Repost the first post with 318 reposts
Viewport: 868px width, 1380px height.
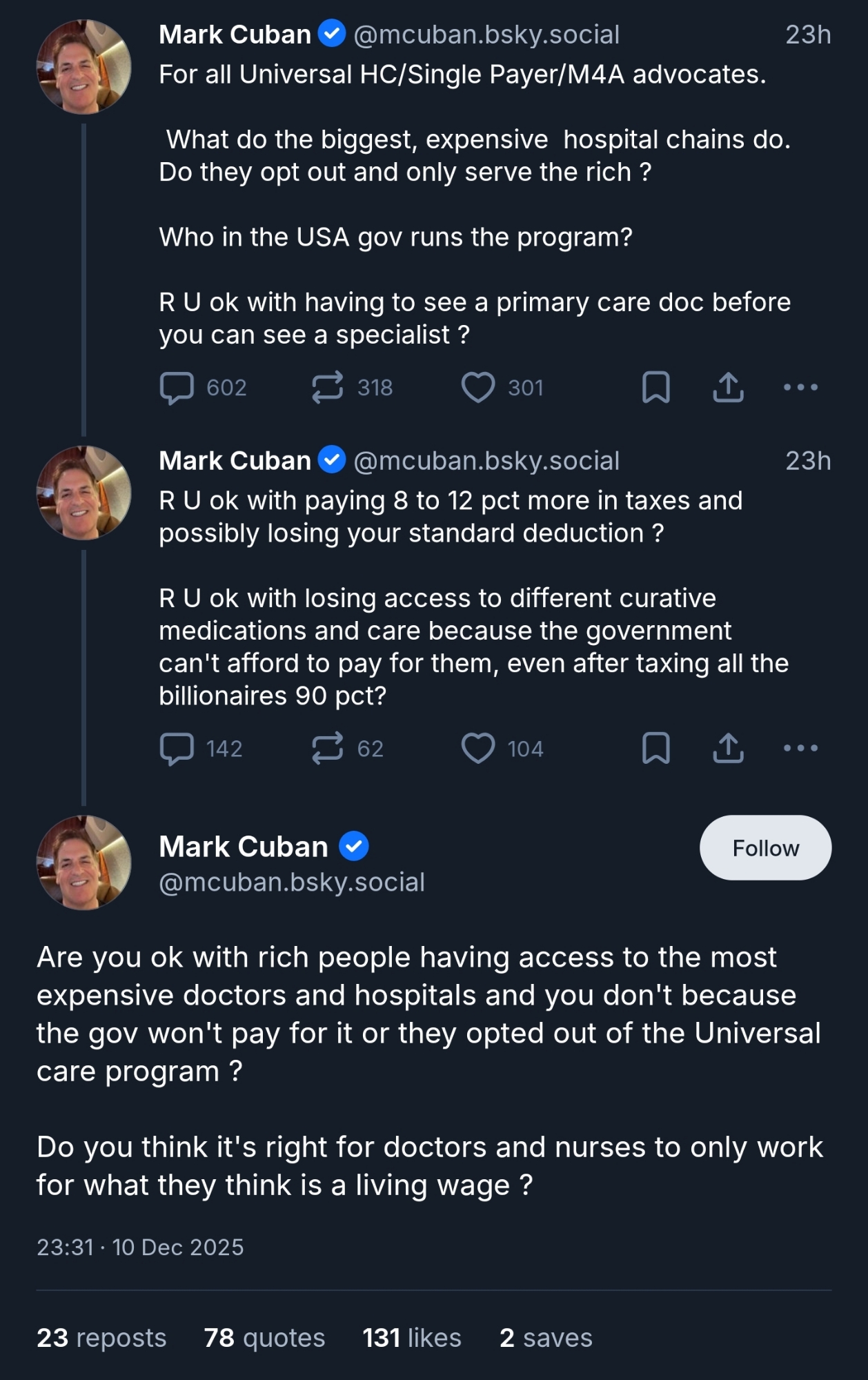click(327, 388)
